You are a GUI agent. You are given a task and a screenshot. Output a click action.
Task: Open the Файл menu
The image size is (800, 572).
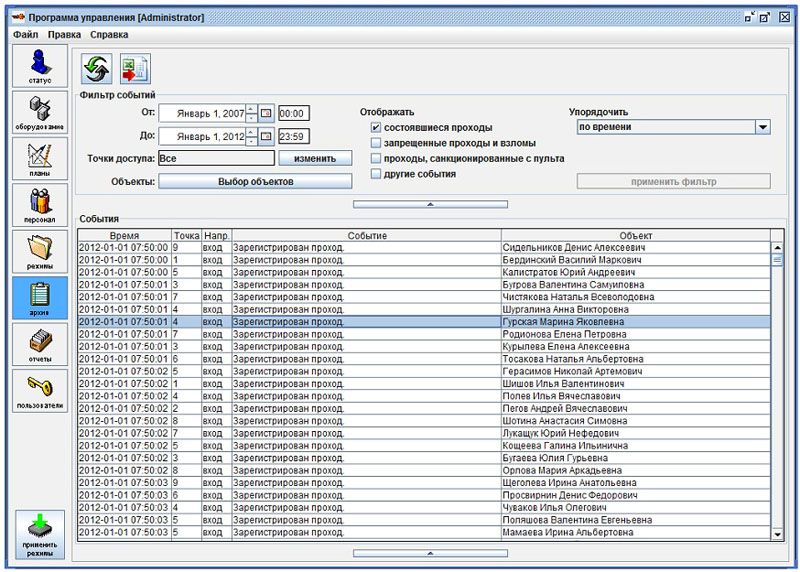(x=25, y=34)
